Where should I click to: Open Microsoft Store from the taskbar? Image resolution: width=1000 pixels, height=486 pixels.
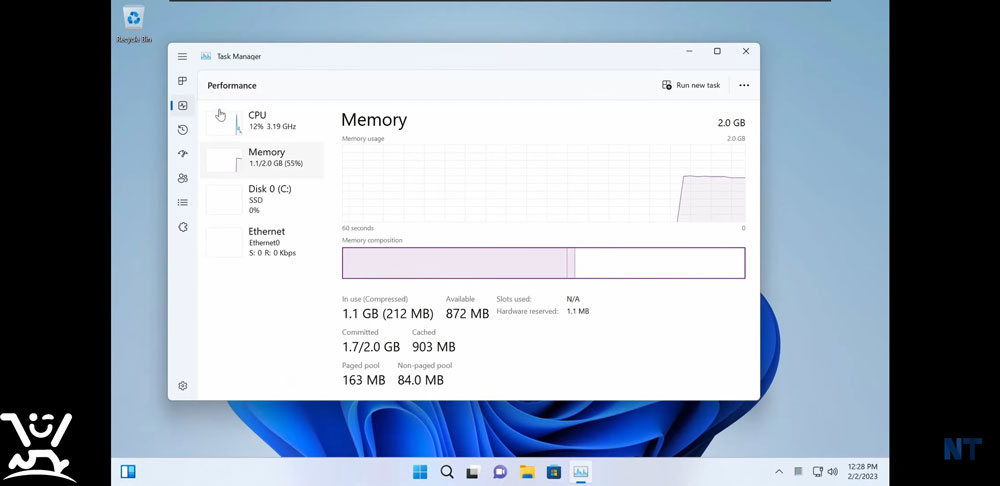tap(554, 472)
